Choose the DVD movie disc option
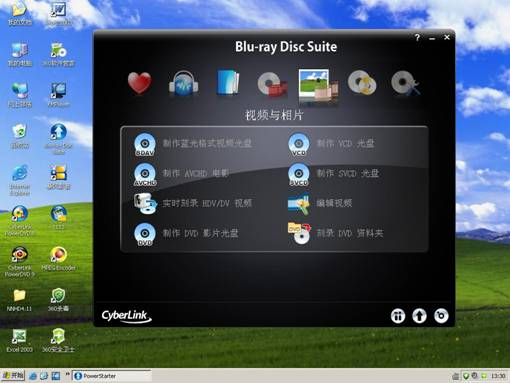 click(186, 234)
